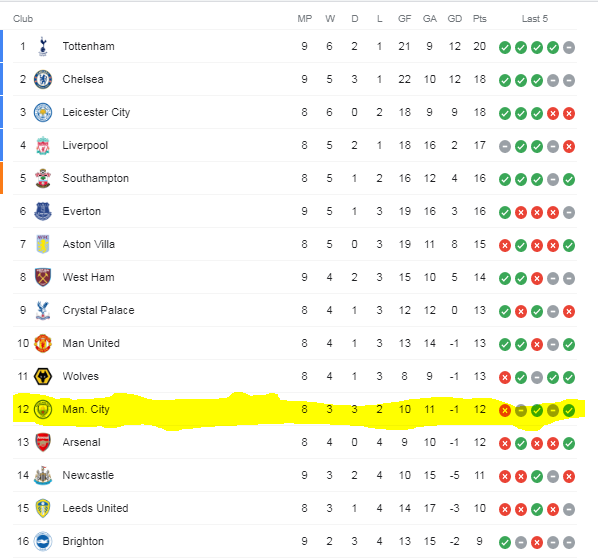Open the Brighton team link
Screen dimensions: 598x559
coord(83,541)
